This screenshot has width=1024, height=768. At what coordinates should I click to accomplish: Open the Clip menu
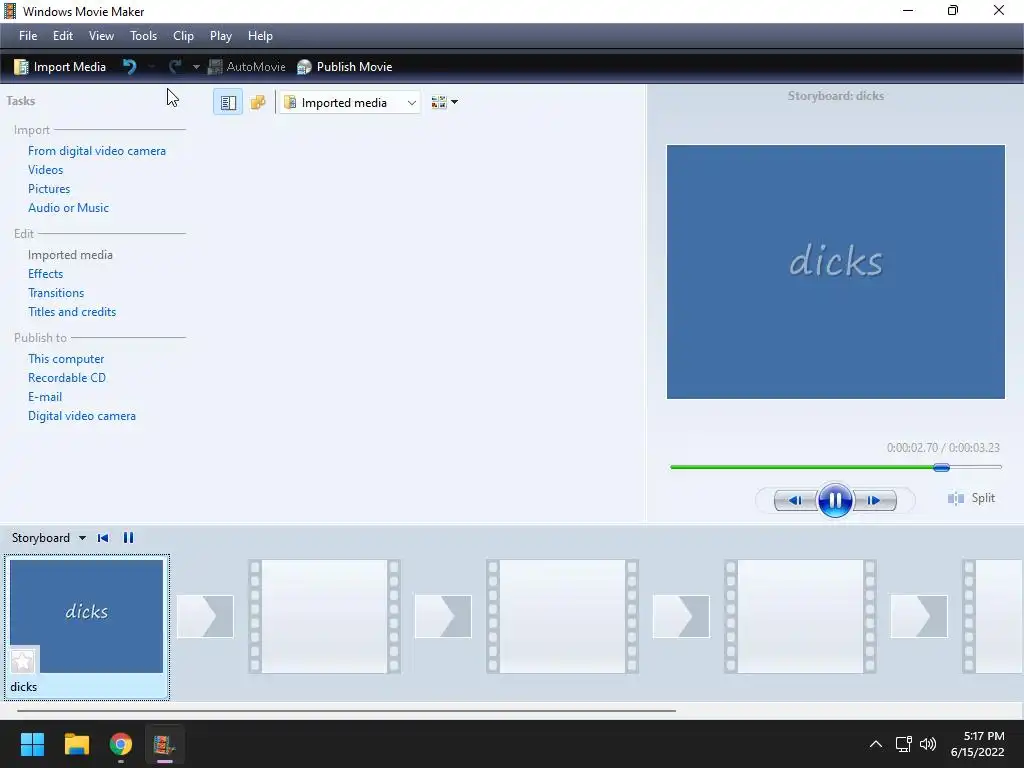pos(183,36)
